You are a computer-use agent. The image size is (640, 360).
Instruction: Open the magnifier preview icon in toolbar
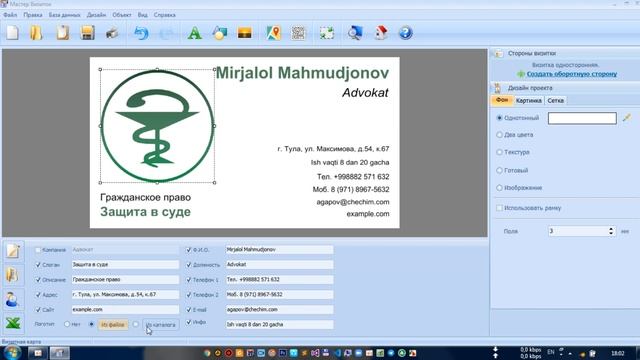[x=355, y=33]
